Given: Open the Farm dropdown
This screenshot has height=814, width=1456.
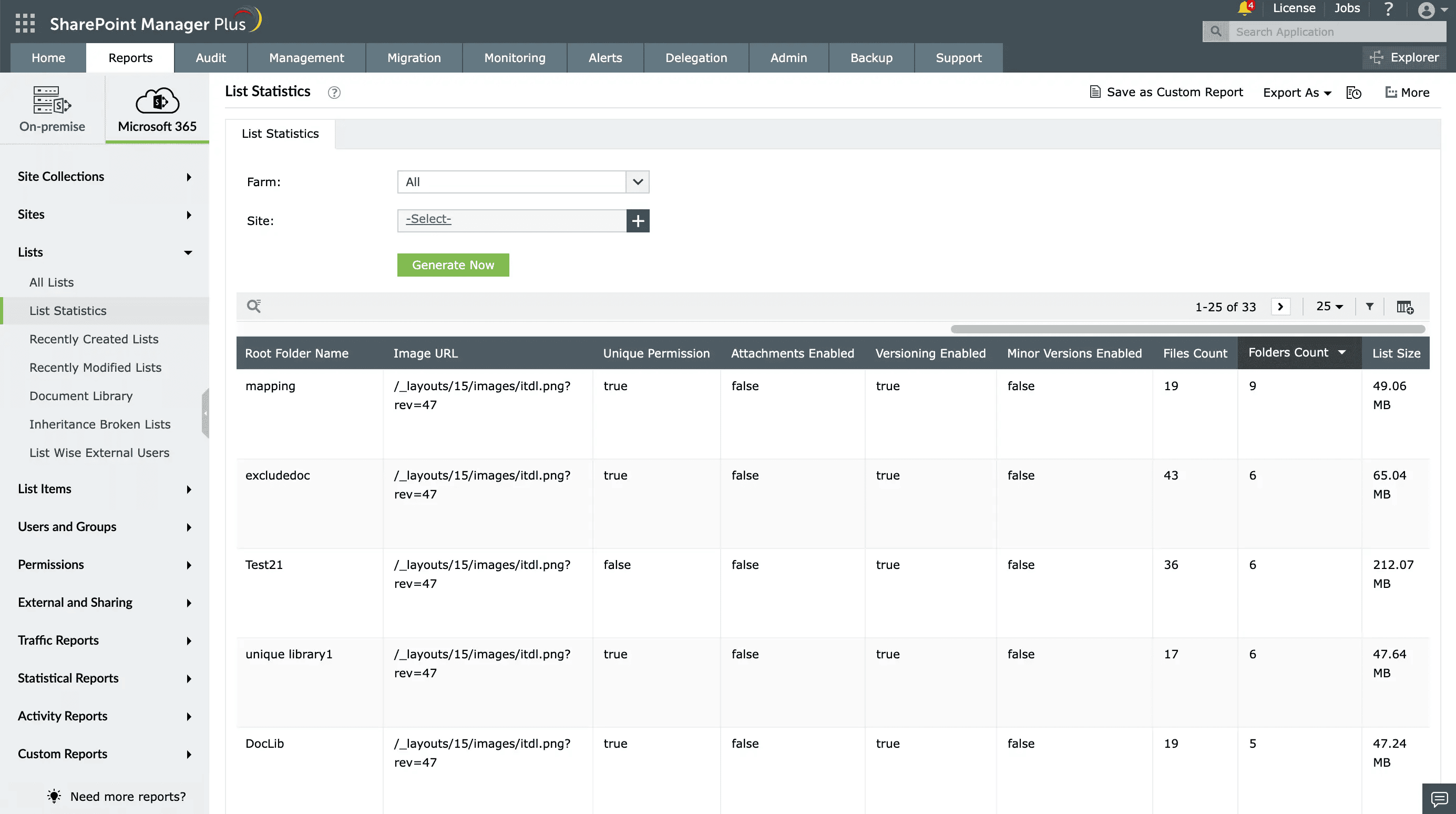Looking at the screenshot, I should 524,182.
